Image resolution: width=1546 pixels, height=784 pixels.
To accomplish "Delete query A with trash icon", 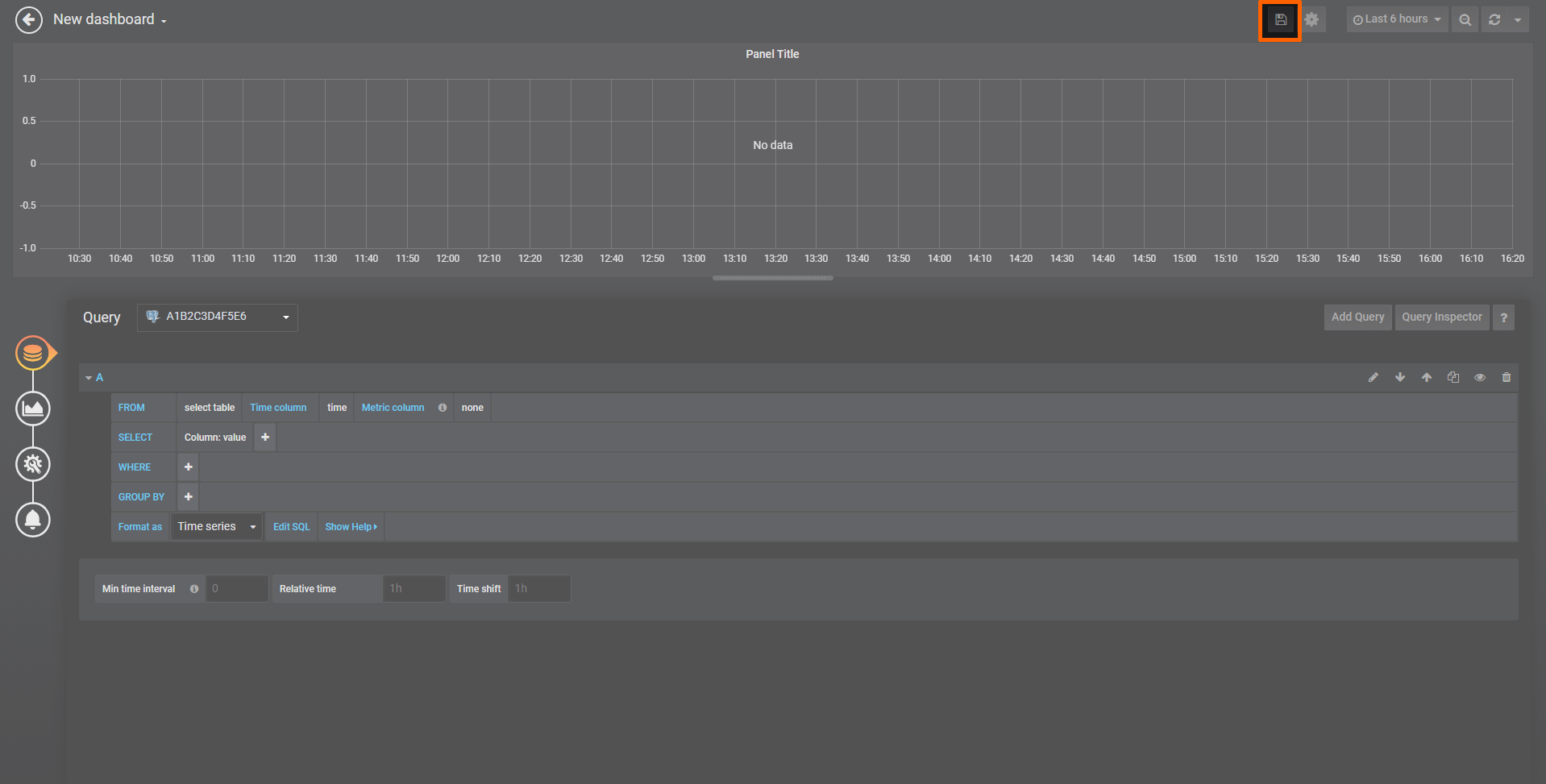I will pos(1507,377).
